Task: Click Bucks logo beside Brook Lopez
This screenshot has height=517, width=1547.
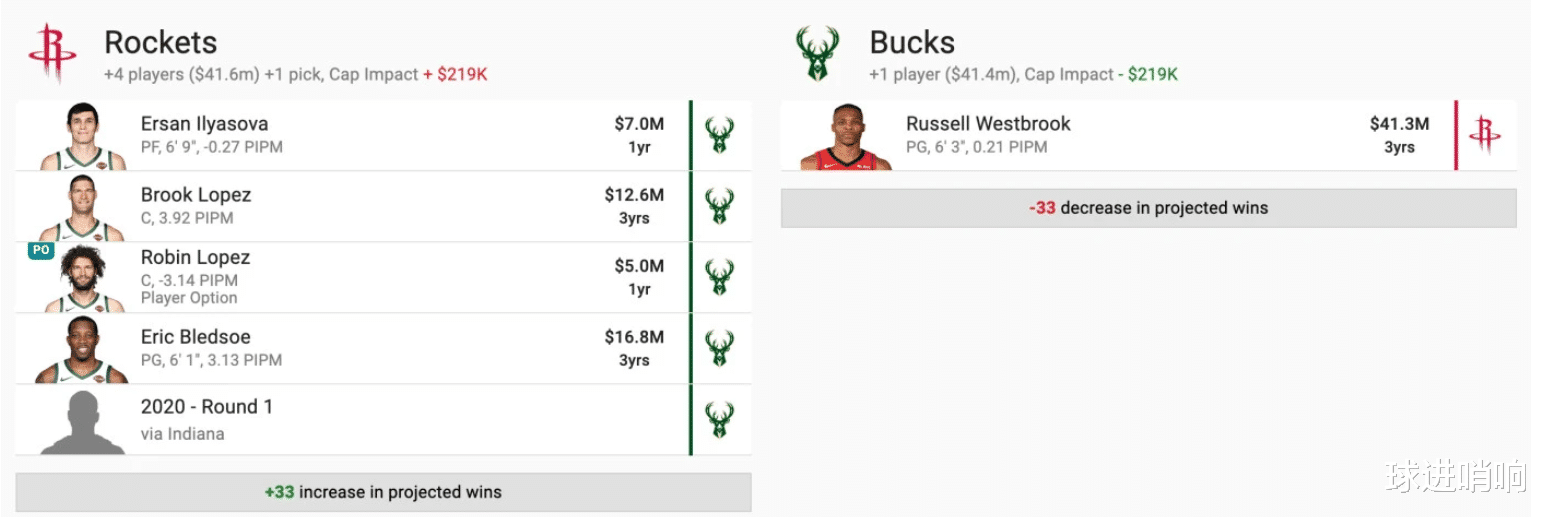Action: pos(719,206)
